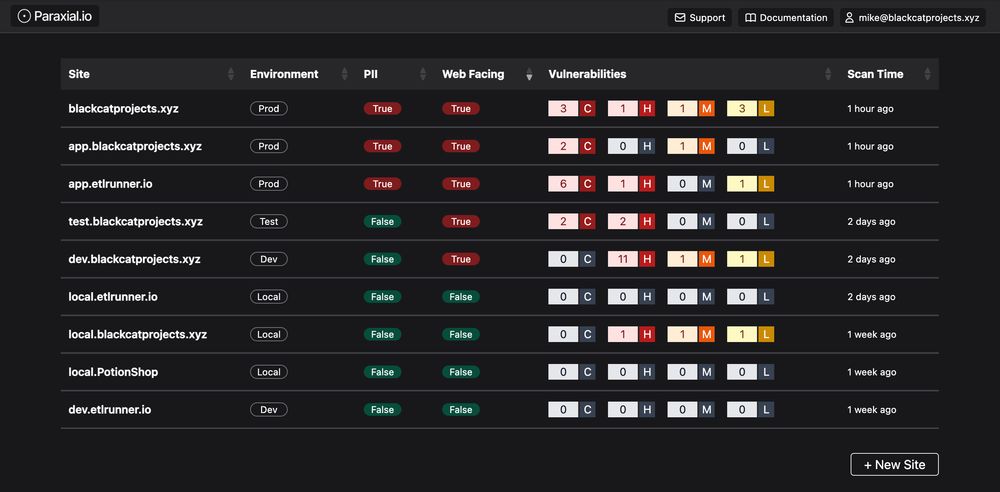Open the blackcatprojects.xyz site row
This screenshot has width=1000, height=492.
(x=499, y=108)
